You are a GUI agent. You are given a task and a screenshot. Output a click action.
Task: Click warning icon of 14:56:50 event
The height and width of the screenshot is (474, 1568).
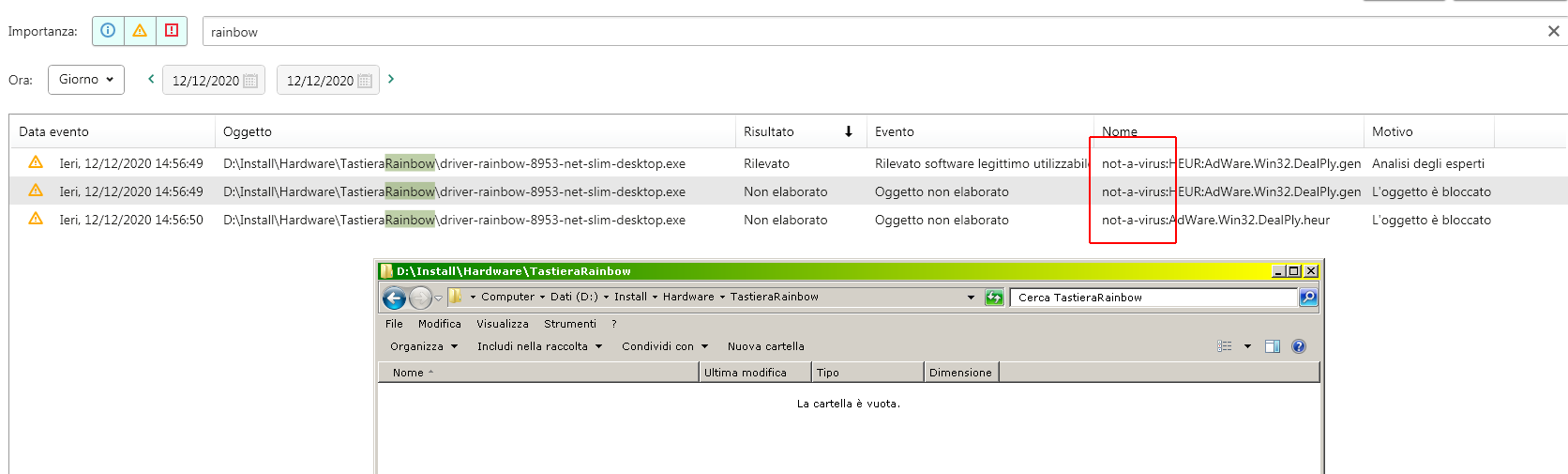point(36,219)
